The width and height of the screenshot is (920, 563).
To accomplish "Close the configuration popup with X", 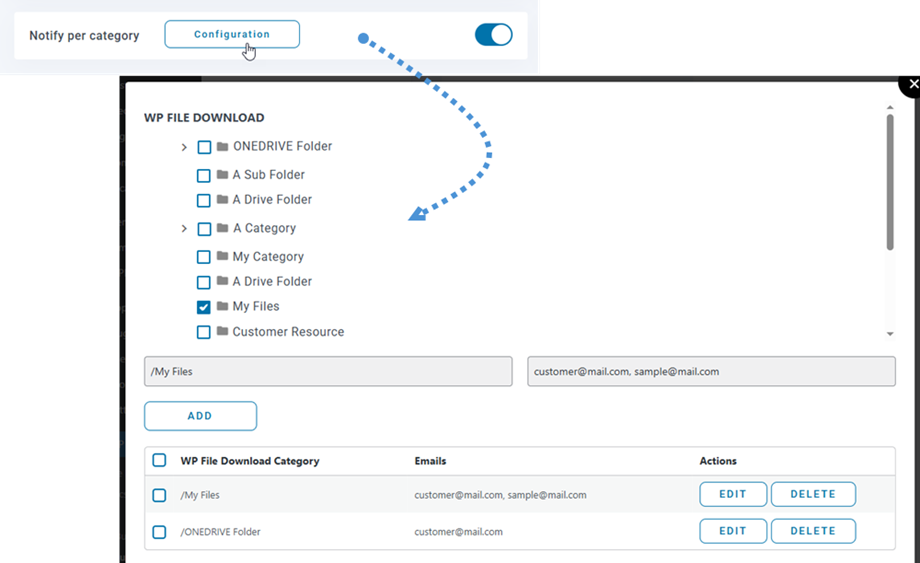I will tap(912, 84).
